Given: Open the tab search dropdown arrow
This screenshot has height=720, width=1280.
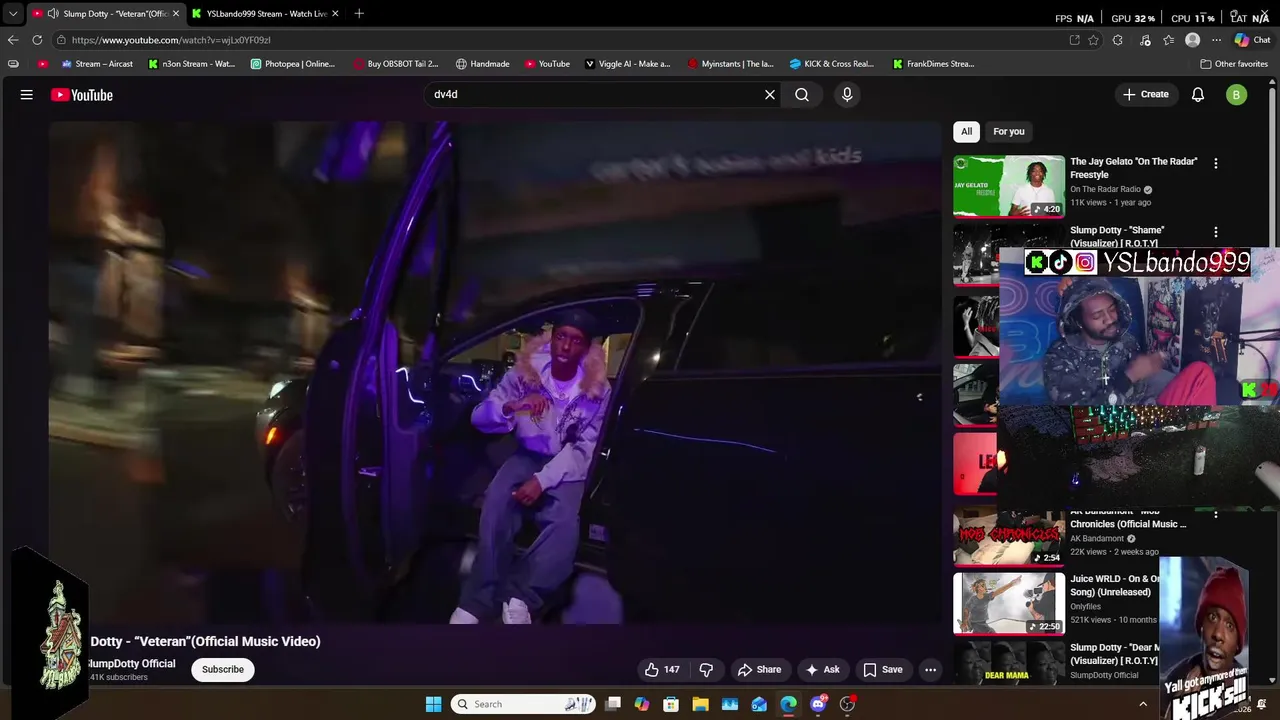Looking at the screenshot, I should (x=13, y=13).
